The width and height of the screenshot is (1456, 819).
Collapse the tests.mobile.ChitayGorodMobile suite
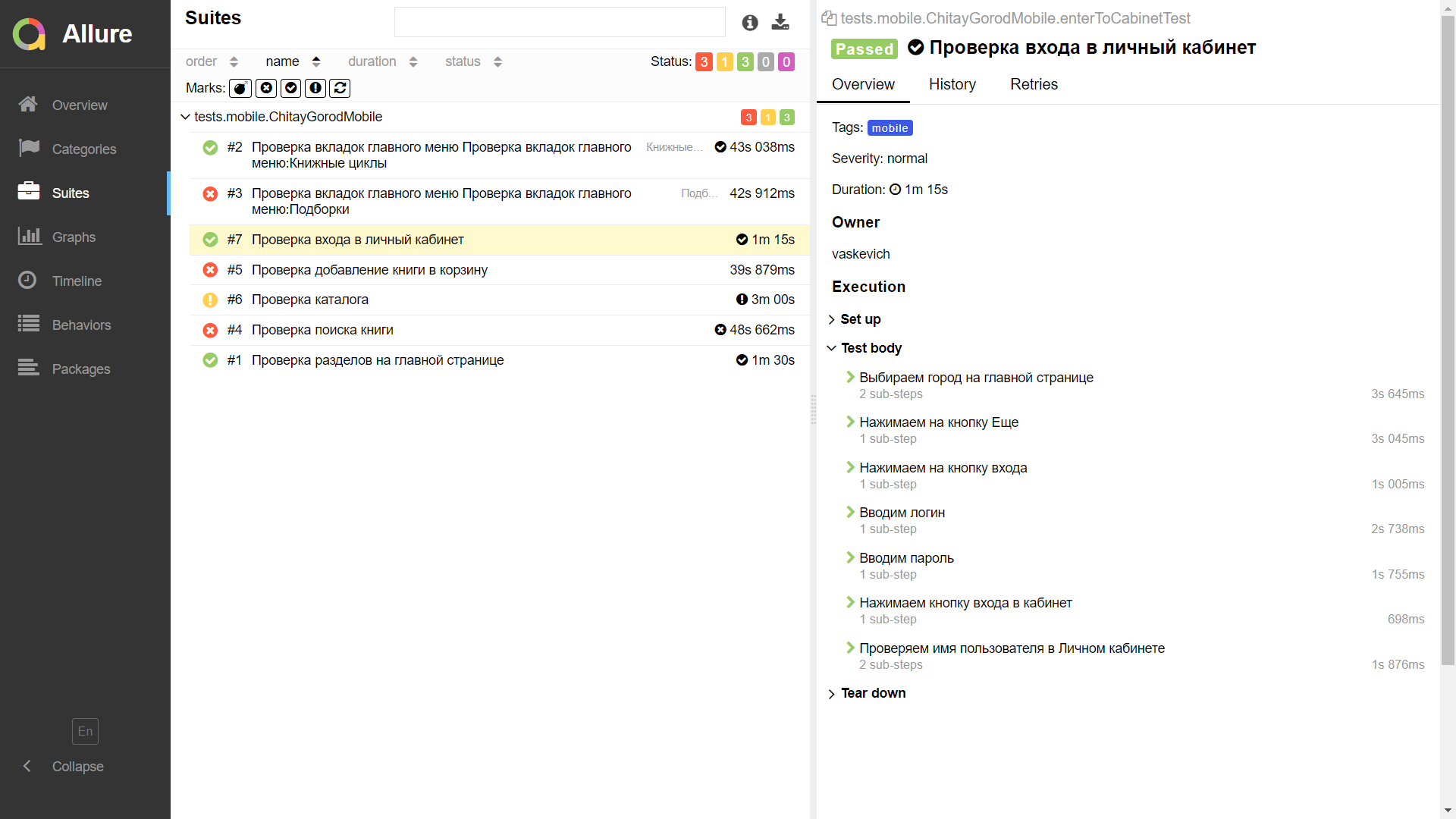(x=185, y=117)
